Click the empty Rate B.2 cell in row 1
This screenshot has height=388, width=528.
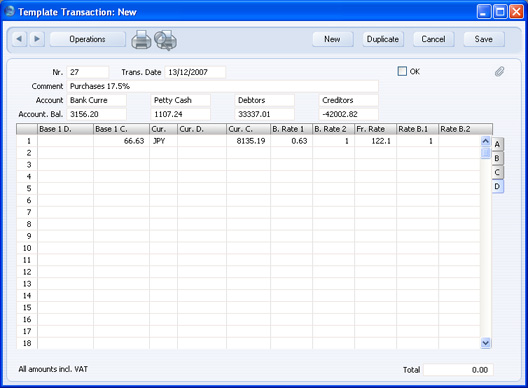(459, 141)
